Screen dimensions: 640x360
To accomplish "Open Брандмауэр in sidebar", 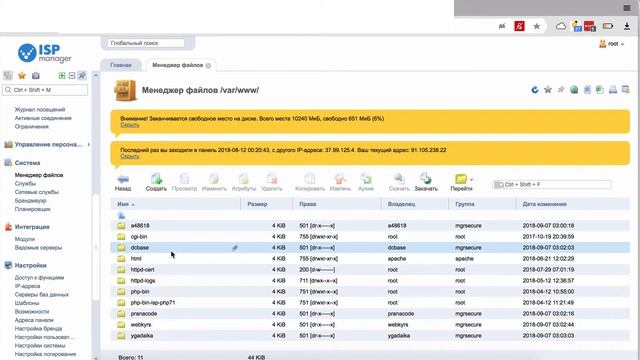I will 30,200.
